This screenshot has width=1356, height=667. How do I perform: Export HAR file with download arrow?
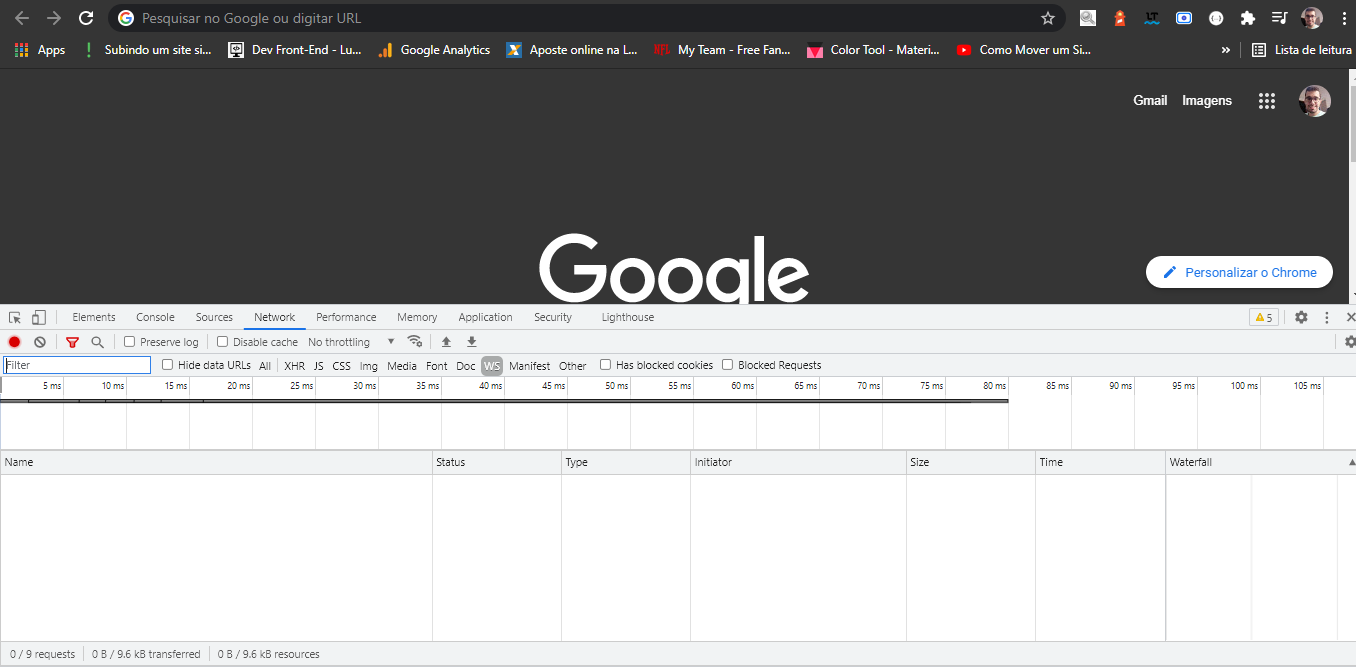tap(472, 342)
